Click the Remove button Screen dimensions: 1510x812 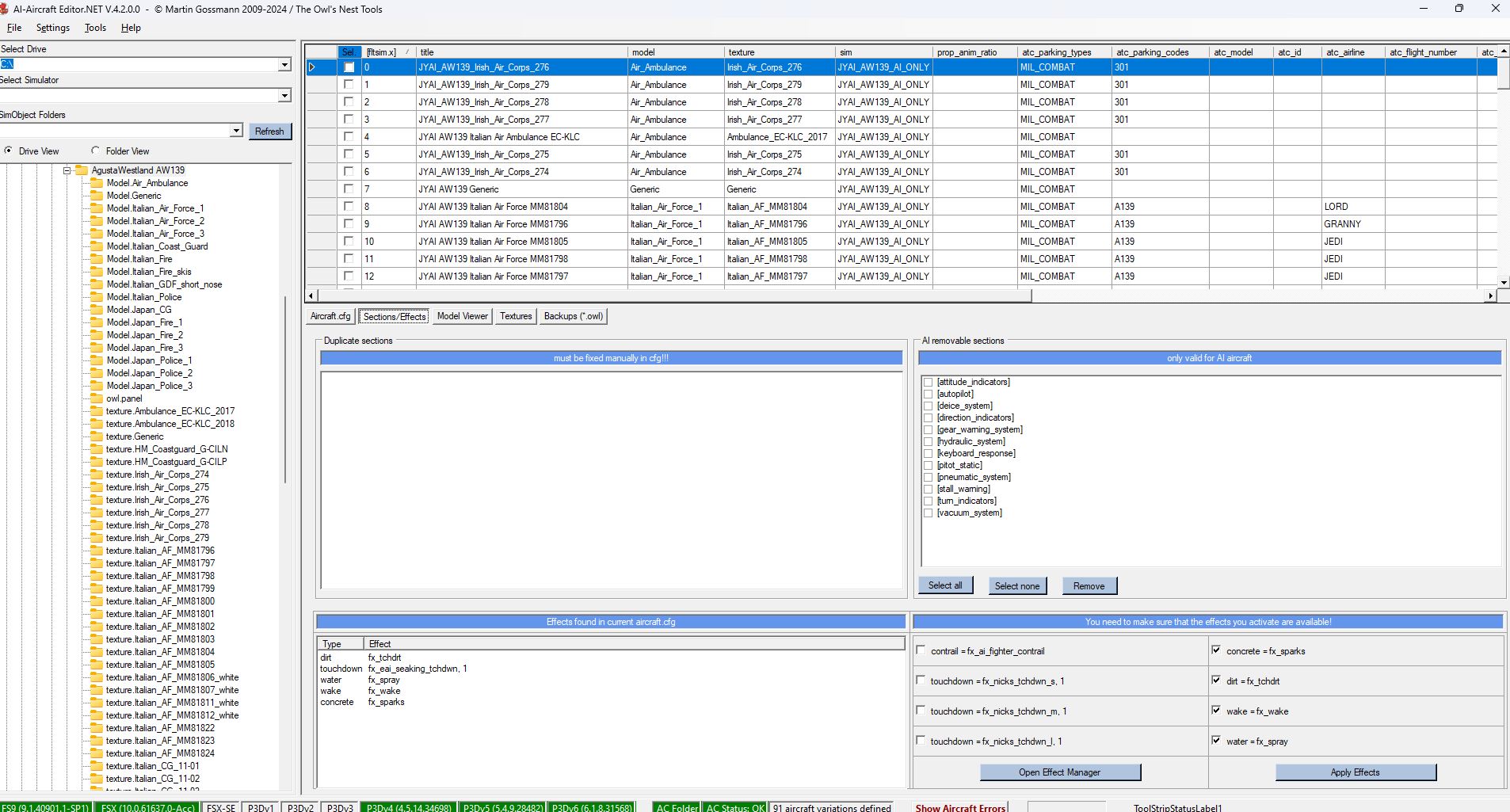[x=1089, y=585]
